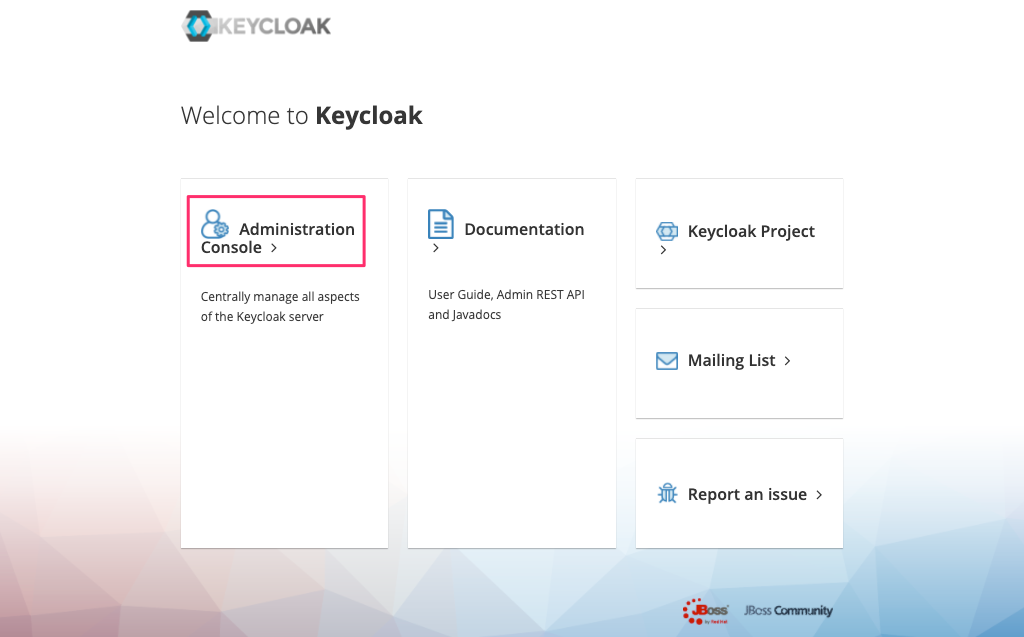The image size is (1024, 637).
Task: Open the Report an issue link
Action: 747,495
